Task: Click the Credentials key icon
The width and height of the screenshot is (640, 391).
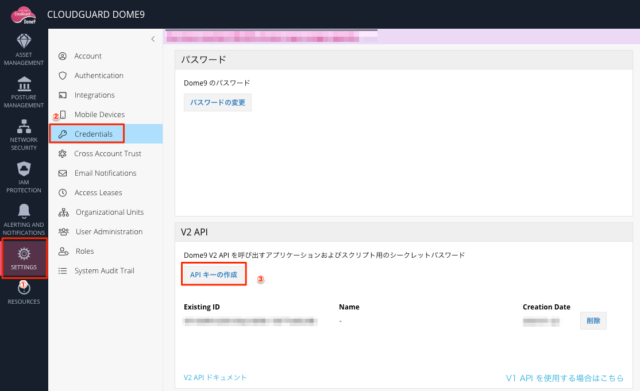Action: pos(62,134)
